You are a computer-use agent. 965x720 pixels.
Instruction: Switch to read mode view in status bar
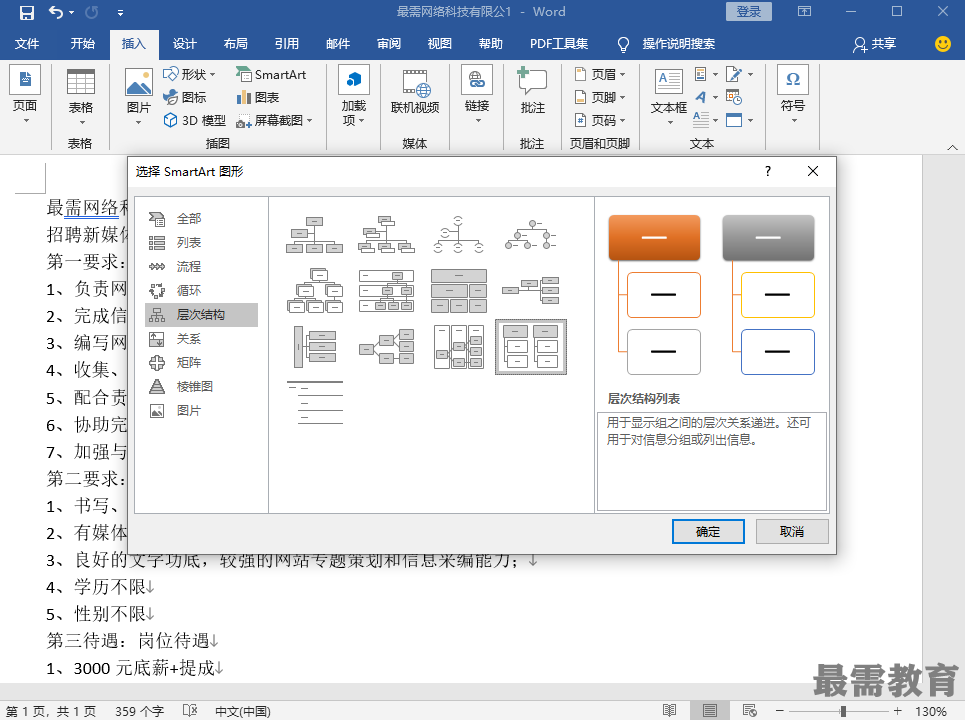pos(670,711)
